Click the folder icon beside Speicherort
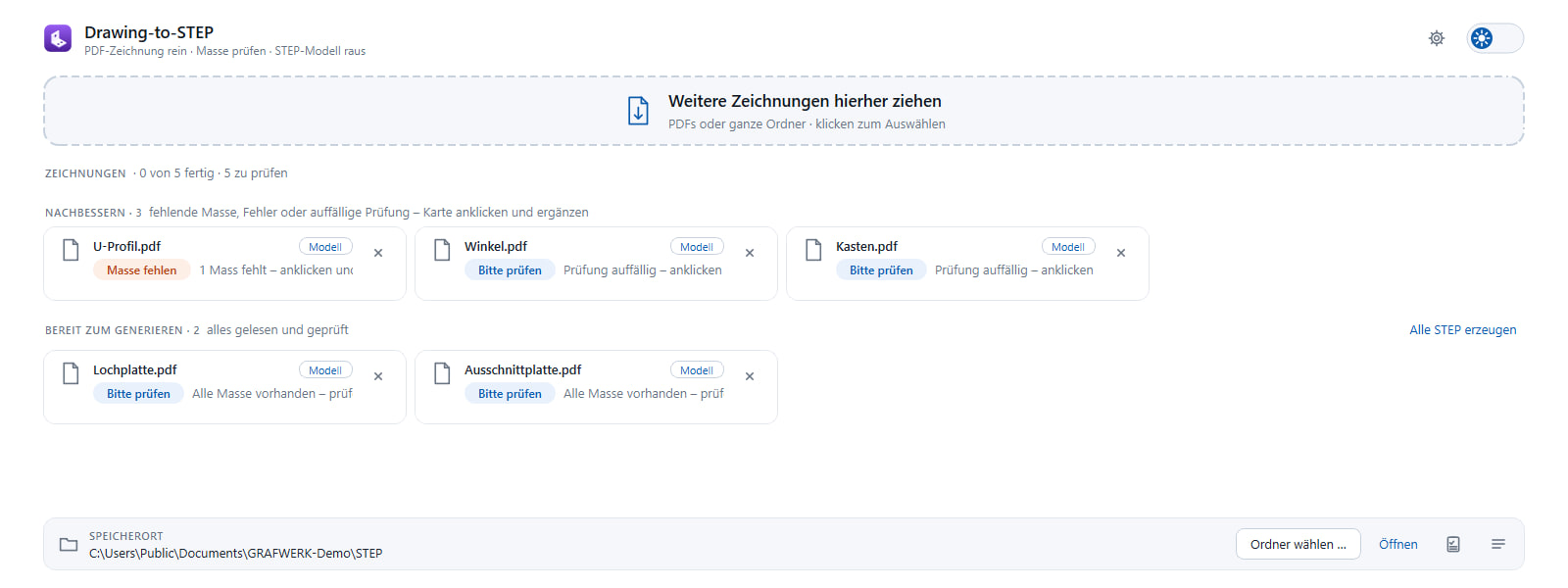1568x588 pixels. 69,544
